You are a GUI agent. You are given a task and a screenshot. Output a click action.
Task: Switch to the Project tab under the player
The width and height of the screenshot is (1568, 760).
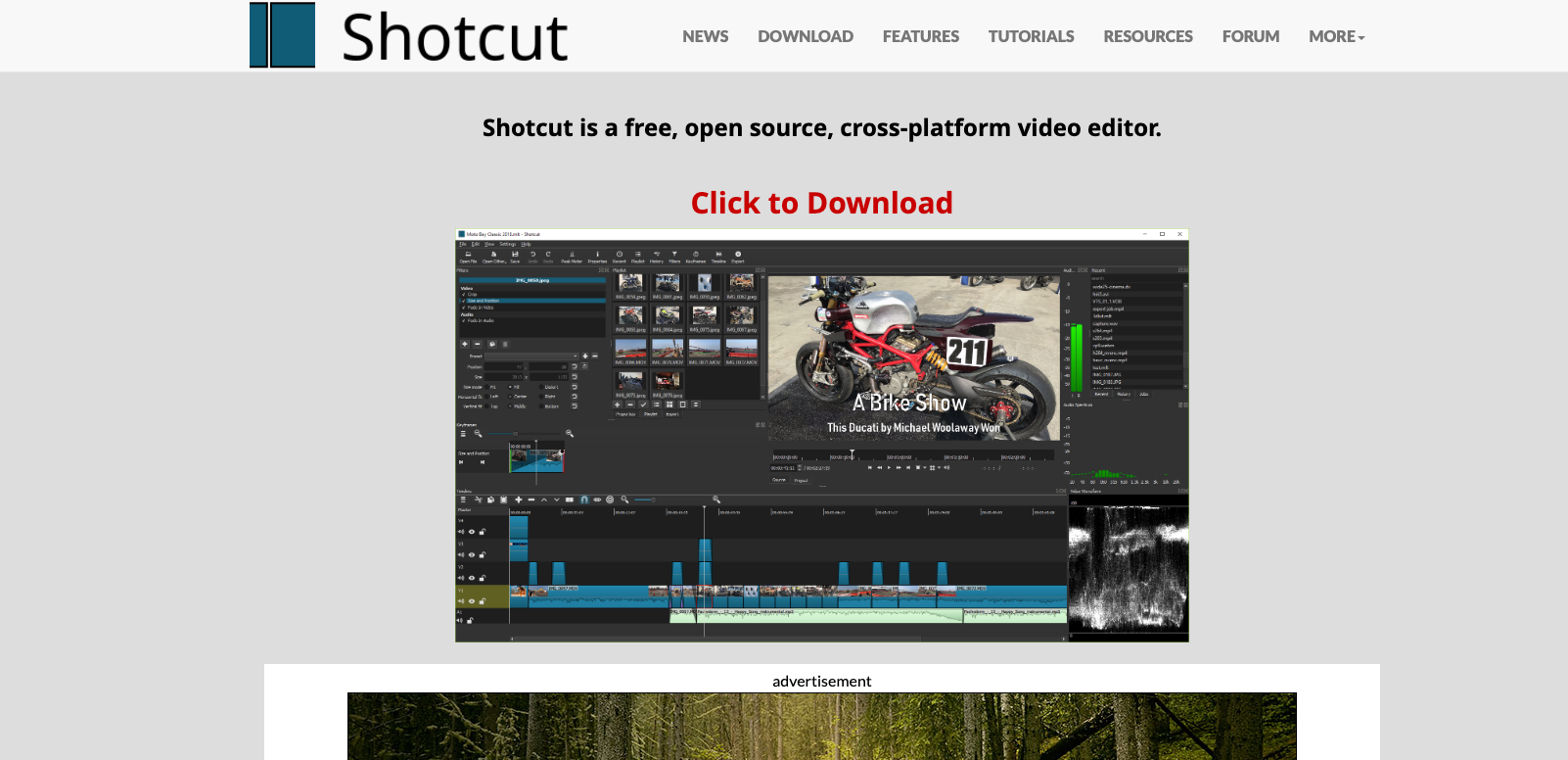(801, 480)
